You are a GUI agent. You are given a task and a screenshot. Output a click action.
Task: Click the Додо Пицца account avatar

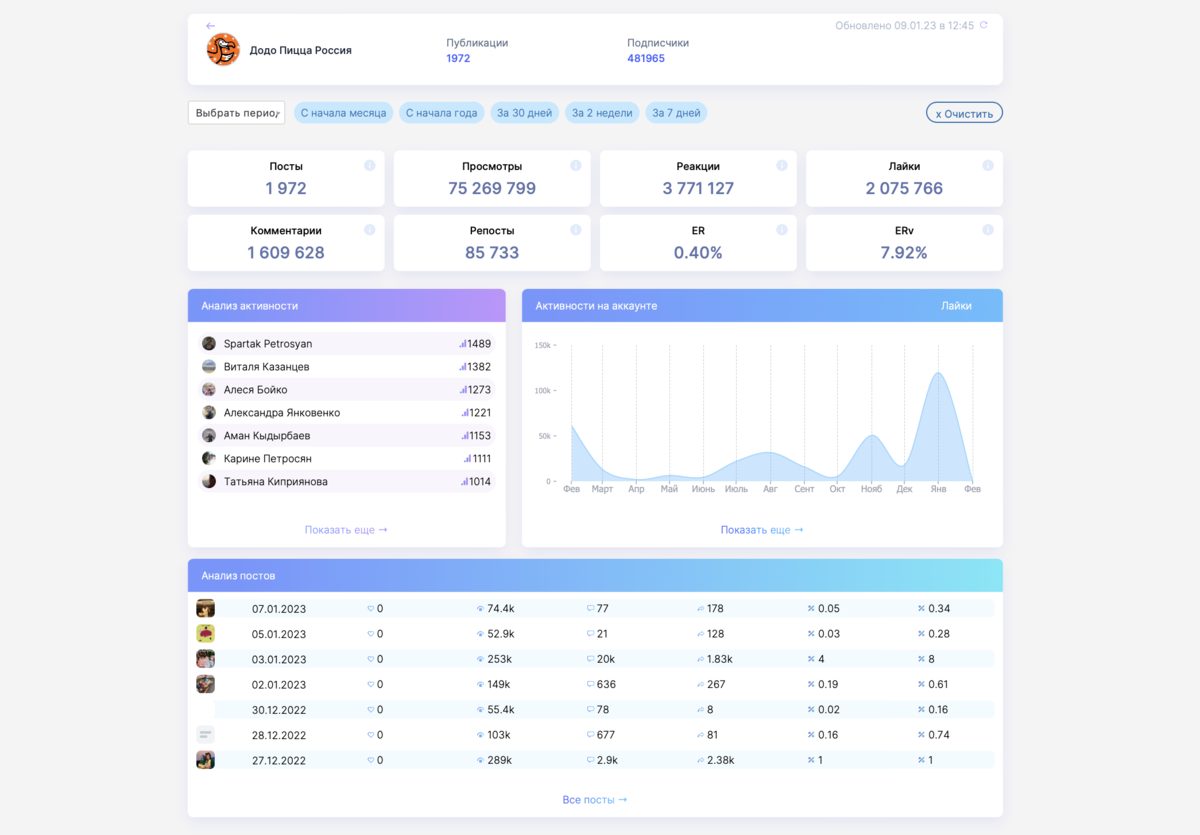(x=223, y=49)
